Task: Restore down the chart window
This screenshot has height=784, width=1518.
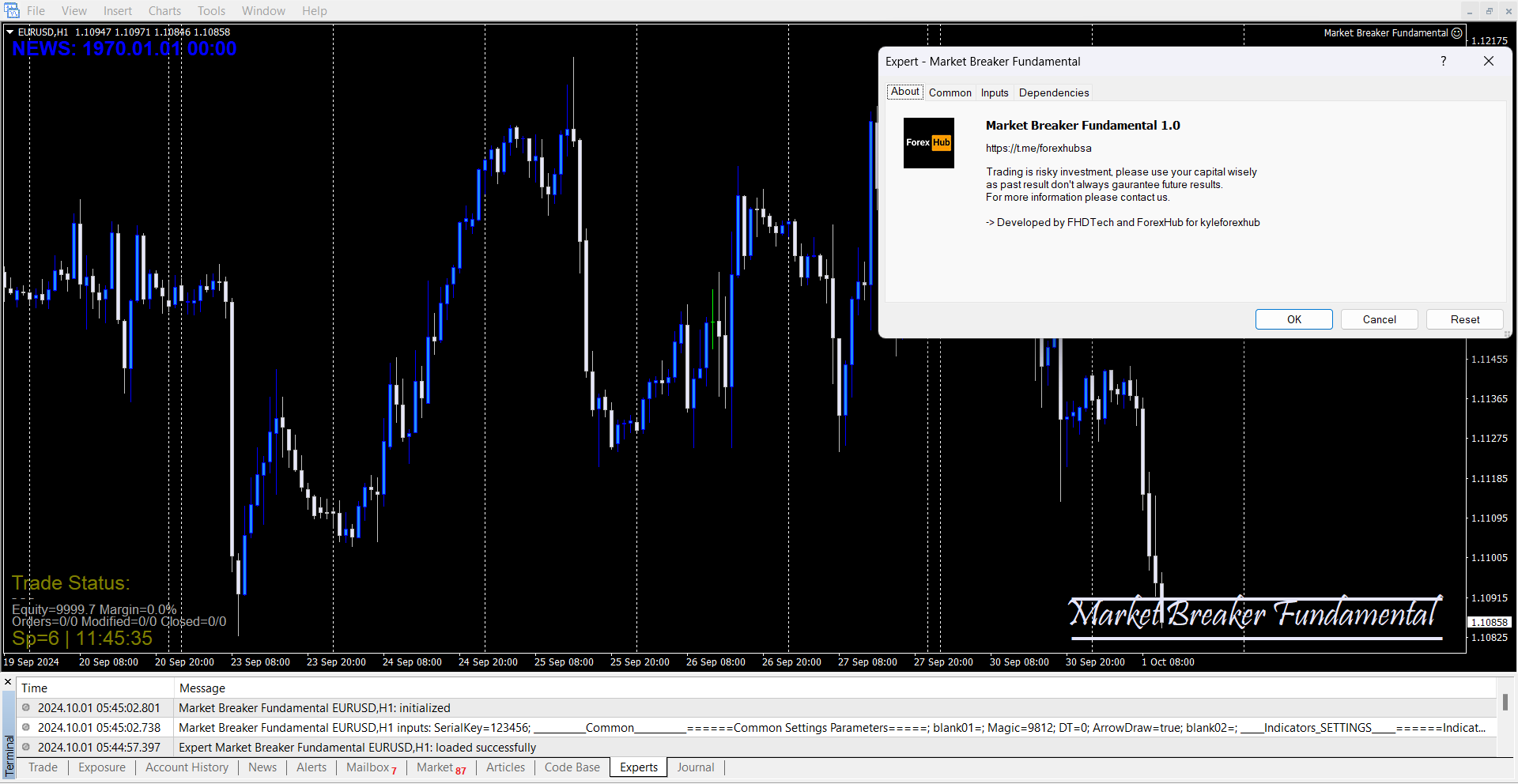Action: pos(1489,11)
